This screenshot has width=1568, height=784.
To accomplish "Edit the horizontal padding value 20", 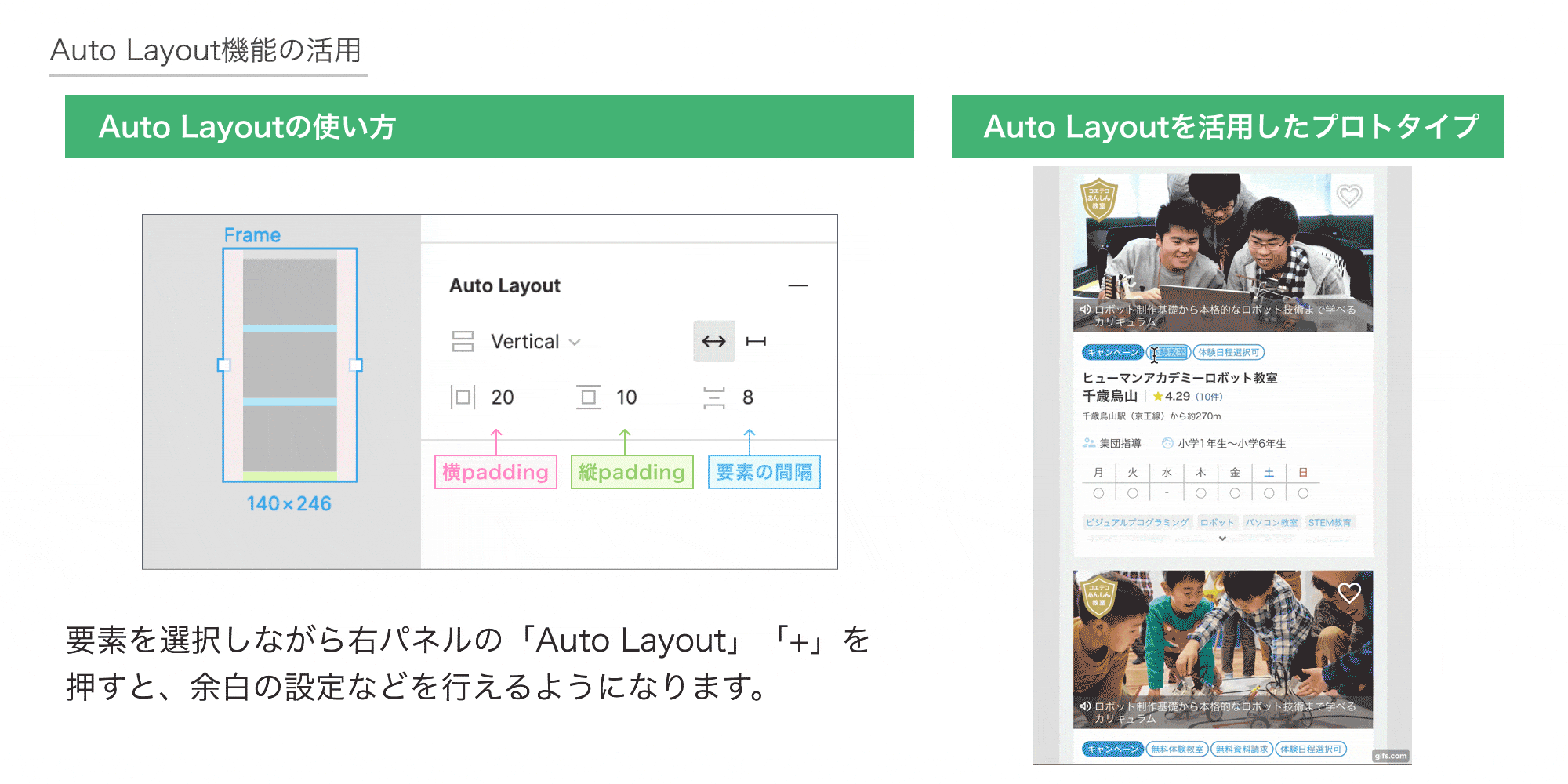I will pyautogui.click(x=503, y=397).
